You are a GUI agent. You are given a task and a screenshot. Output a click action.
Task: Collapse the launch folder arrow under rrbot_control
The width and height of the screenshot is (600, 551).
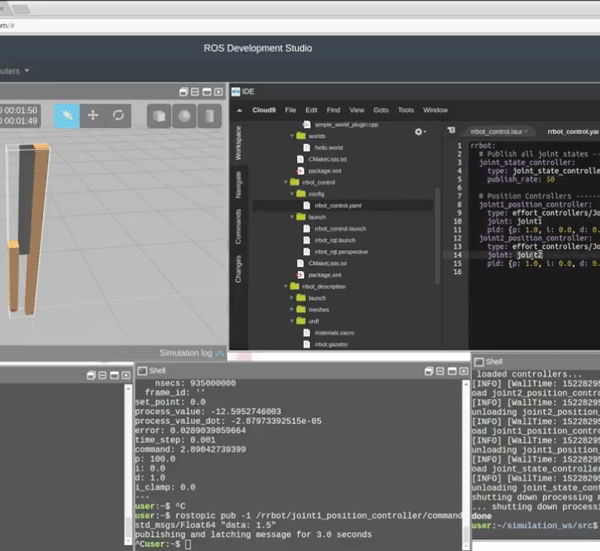(x=292, y=217)
